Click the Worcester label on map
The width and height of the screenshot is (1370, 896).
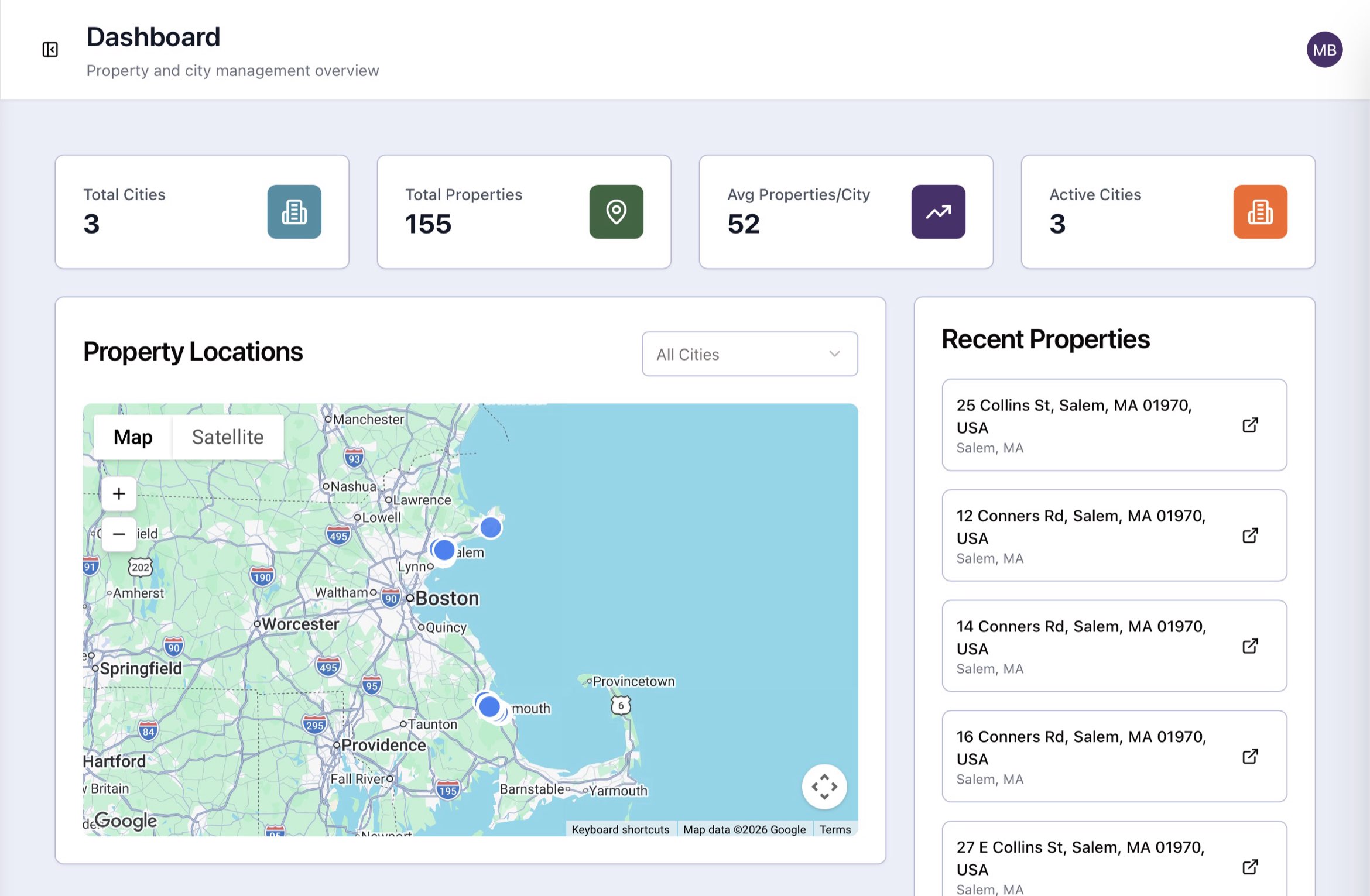click(300, 624)
